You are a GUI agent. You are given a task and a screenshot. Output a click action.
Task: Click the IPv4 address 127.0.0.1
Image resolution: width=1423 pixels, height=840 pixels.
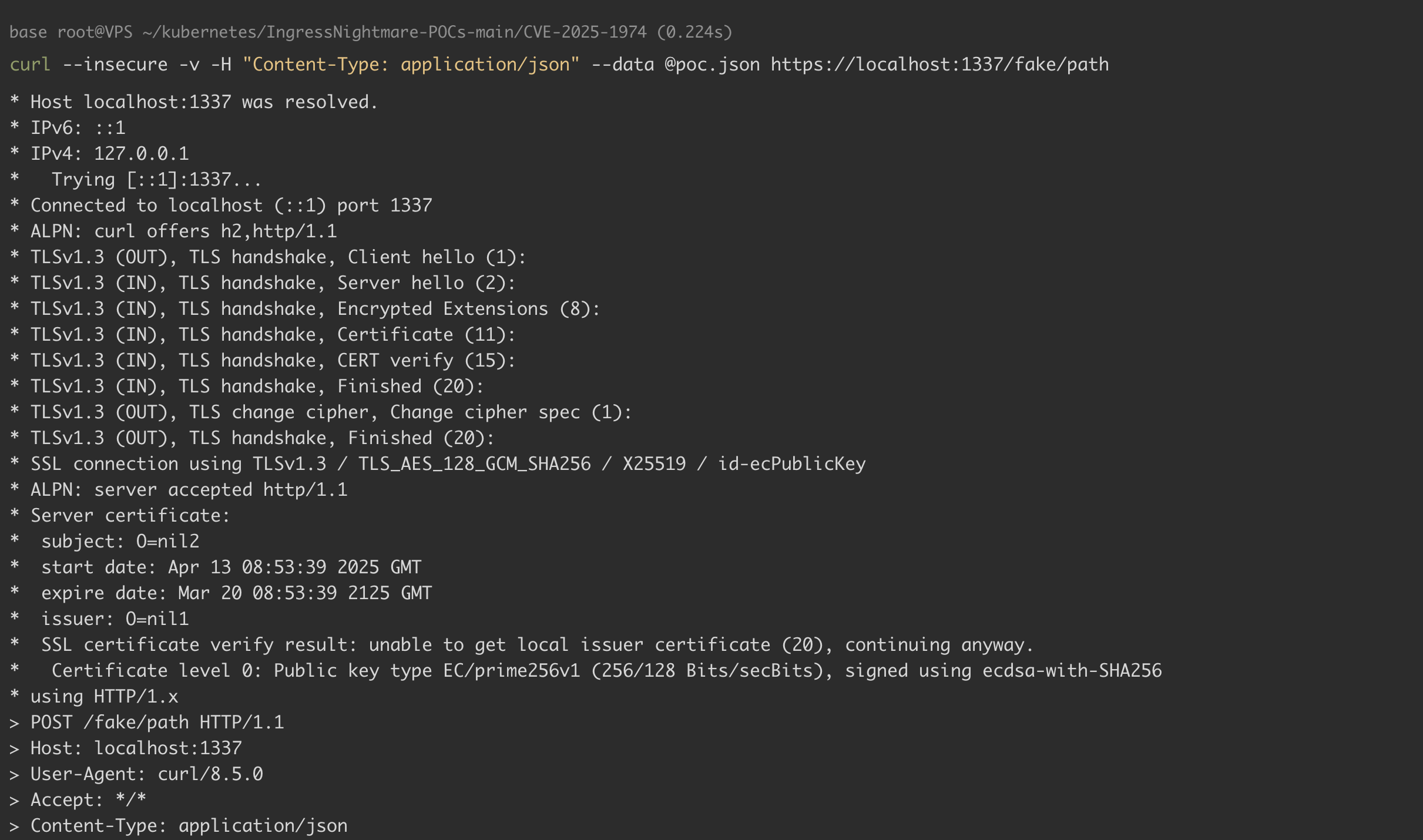[141, 154]
